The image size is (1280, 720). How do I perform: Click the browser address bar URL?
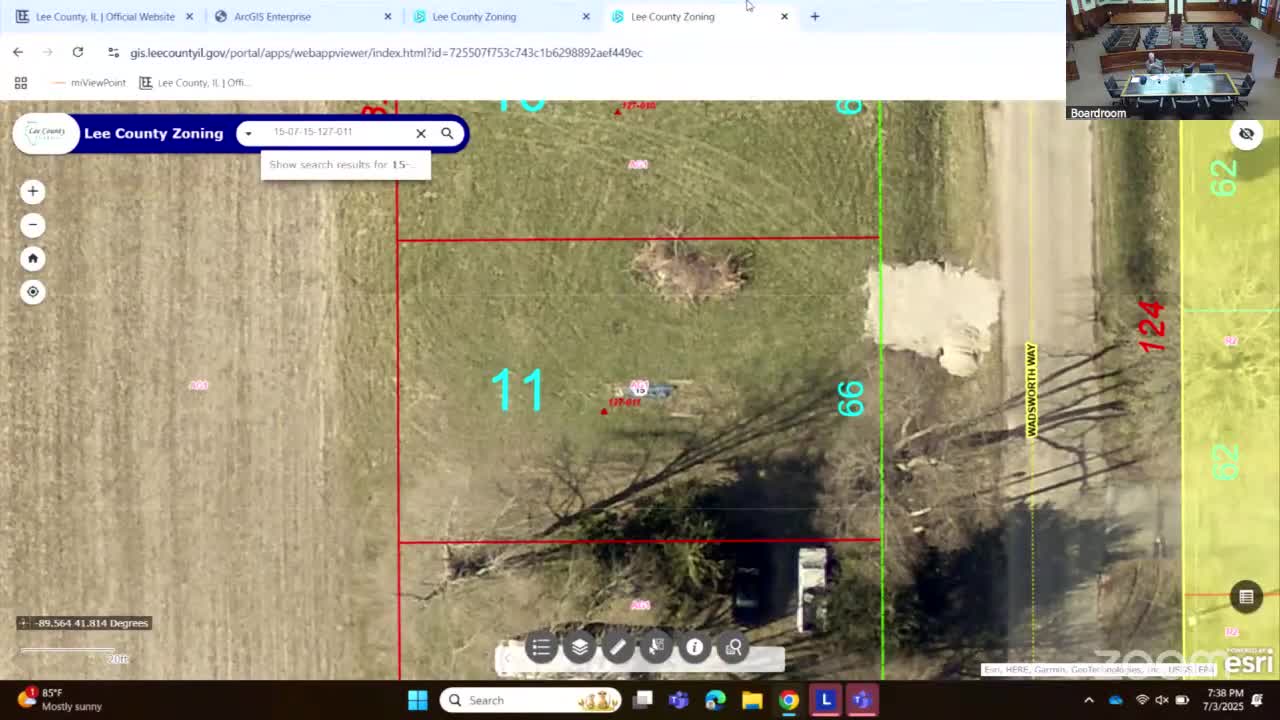386,52
